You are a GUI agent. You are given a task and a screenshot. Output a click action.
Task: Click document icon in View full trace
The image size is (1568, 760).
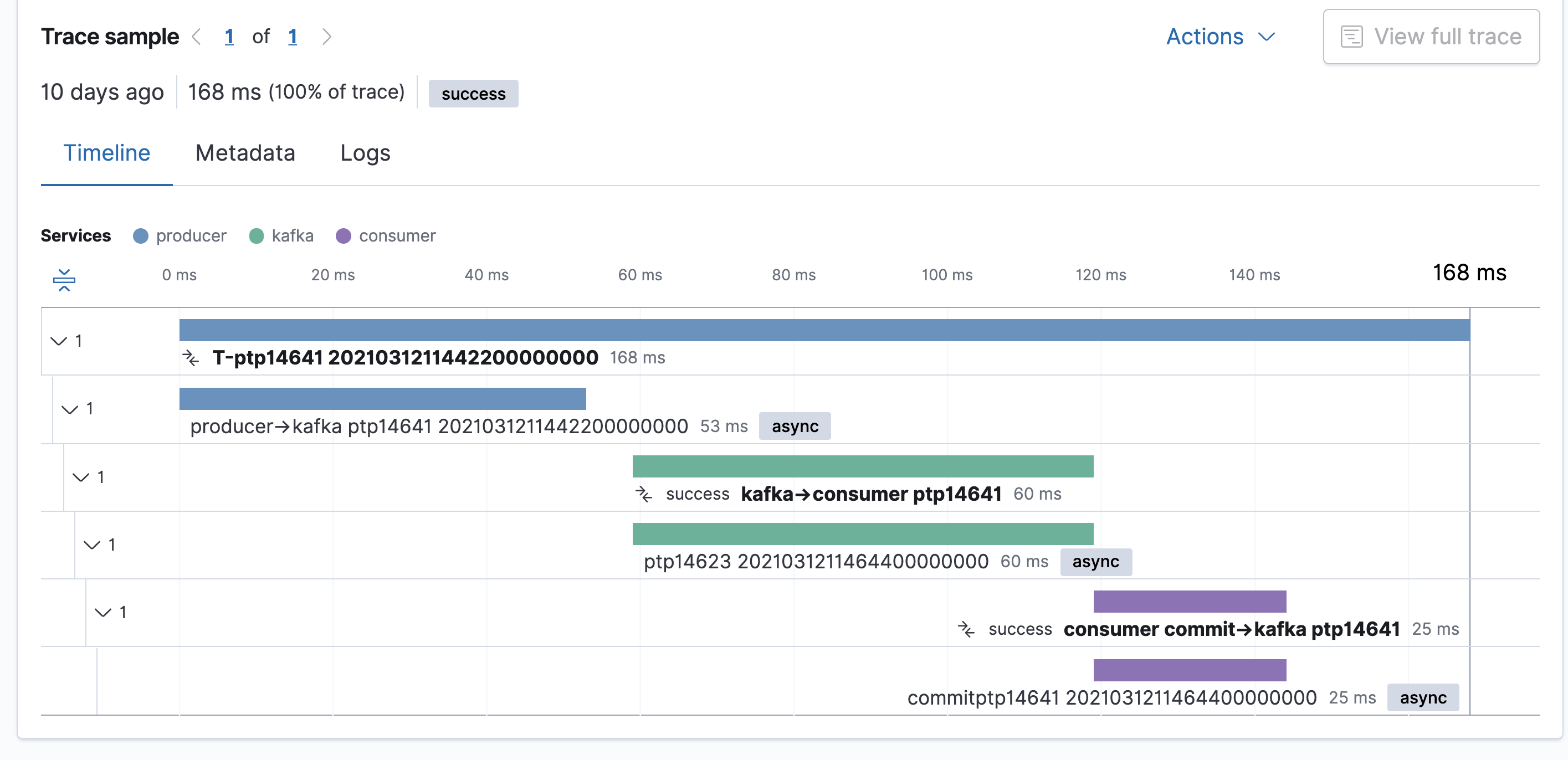coord(1351,37)
